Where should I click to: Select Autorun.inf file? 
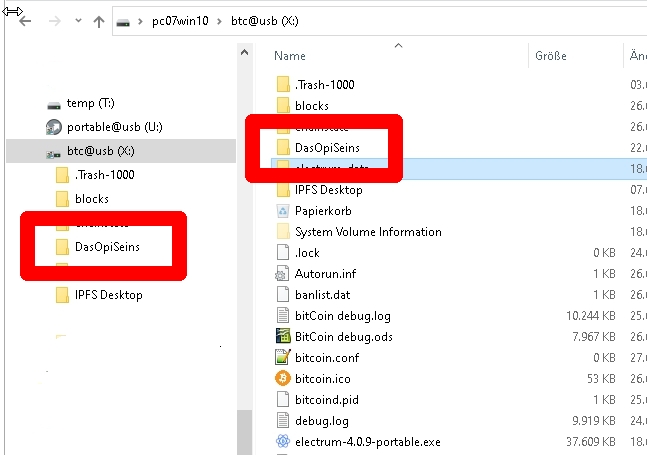pyautogui.click(x=325, y=274)
